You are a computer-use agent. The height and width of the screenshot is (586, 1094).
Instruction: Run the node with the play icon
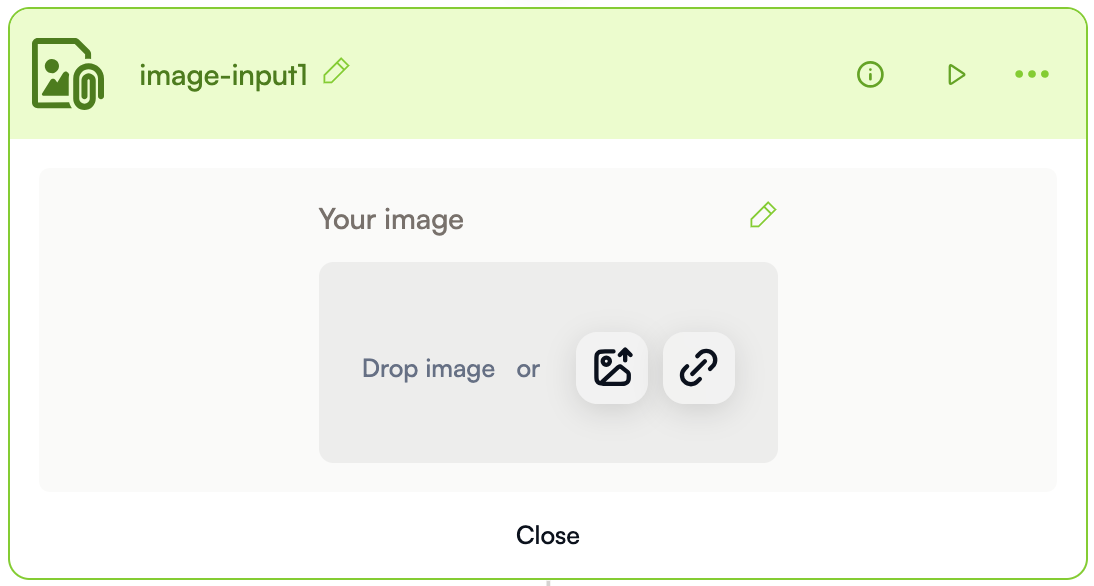coord(956,74)
